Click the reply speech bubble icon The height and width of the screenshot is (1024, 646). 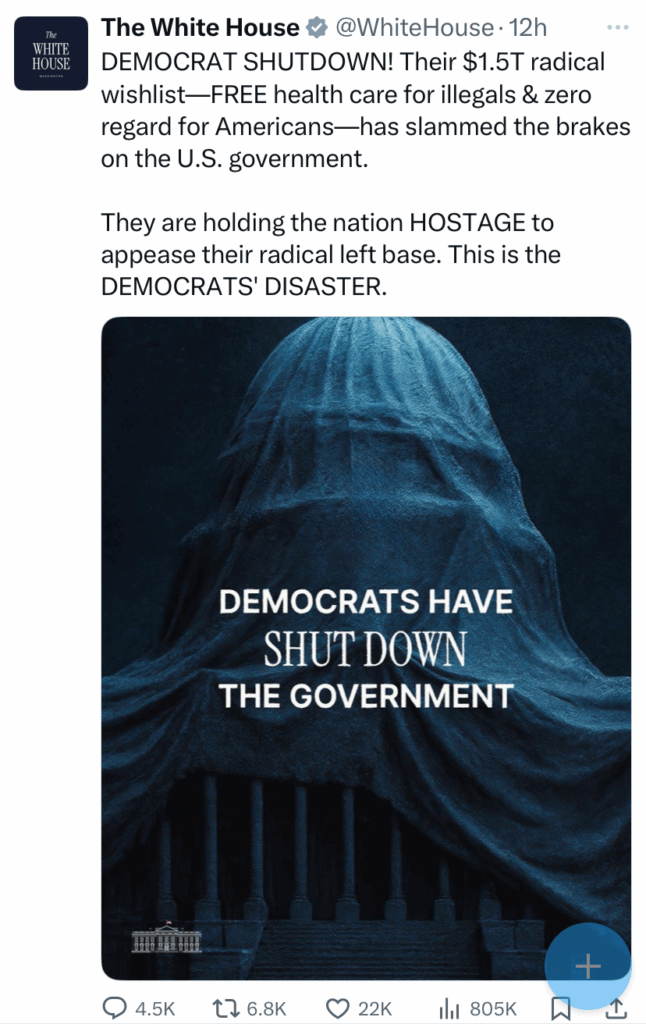[115, 1008]
